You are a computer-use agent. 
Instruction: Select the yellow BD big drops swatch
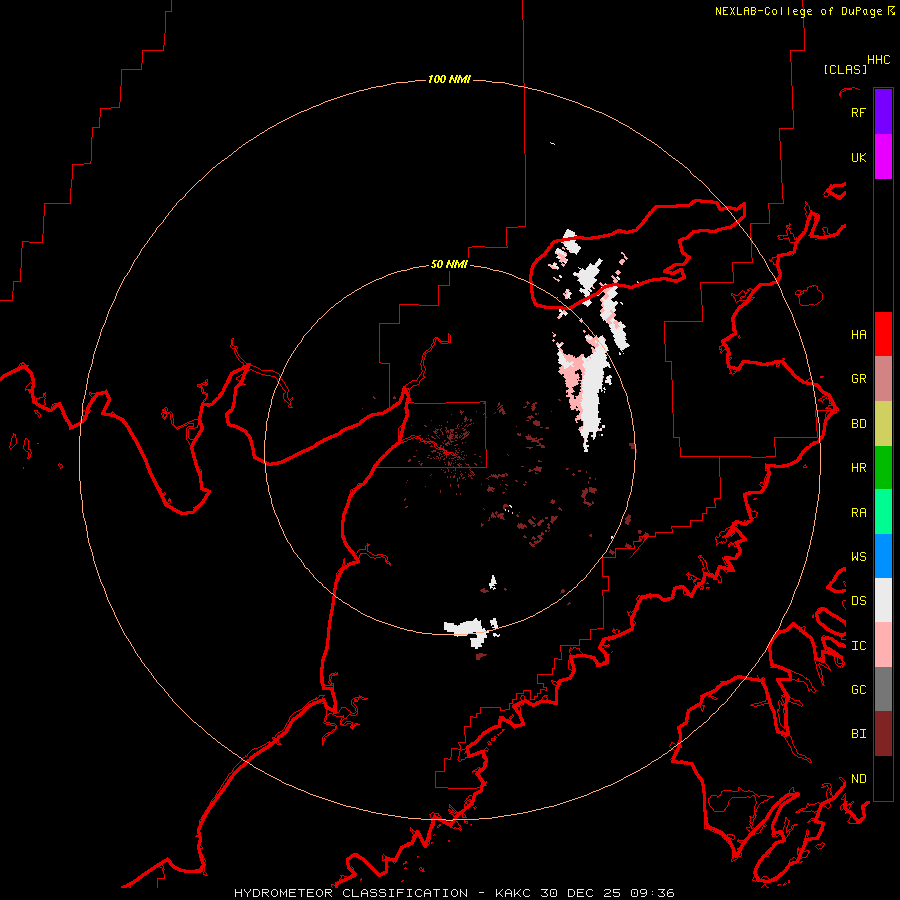coord(883,423)
